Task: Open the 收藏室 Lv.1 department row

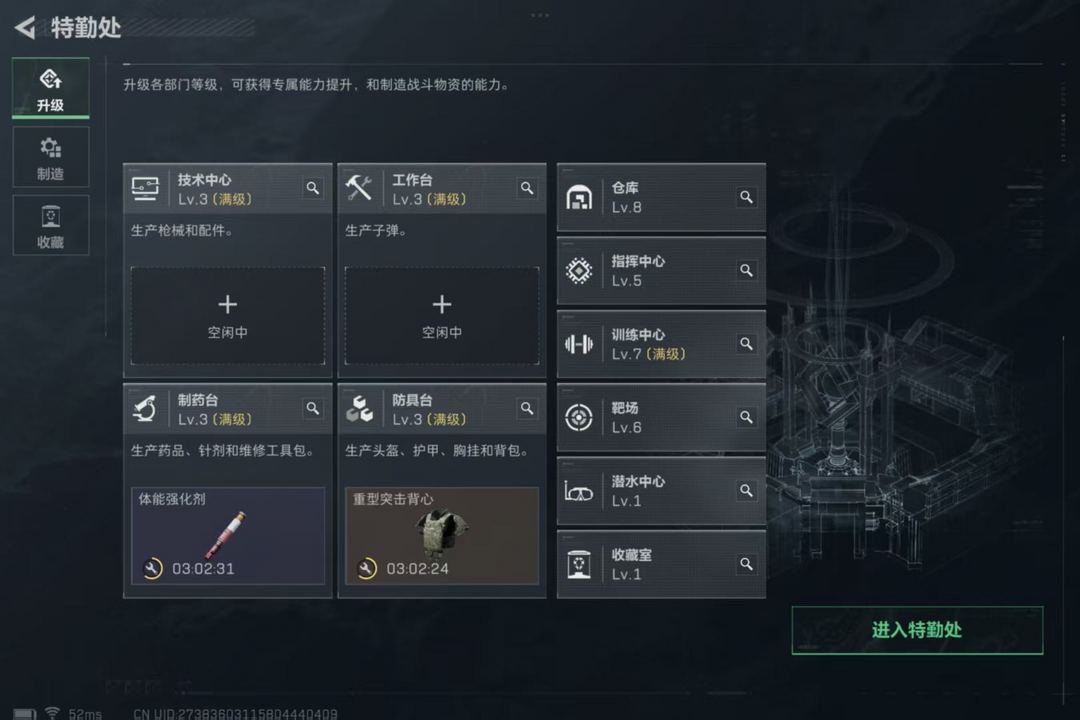Action: pos(661,564)
